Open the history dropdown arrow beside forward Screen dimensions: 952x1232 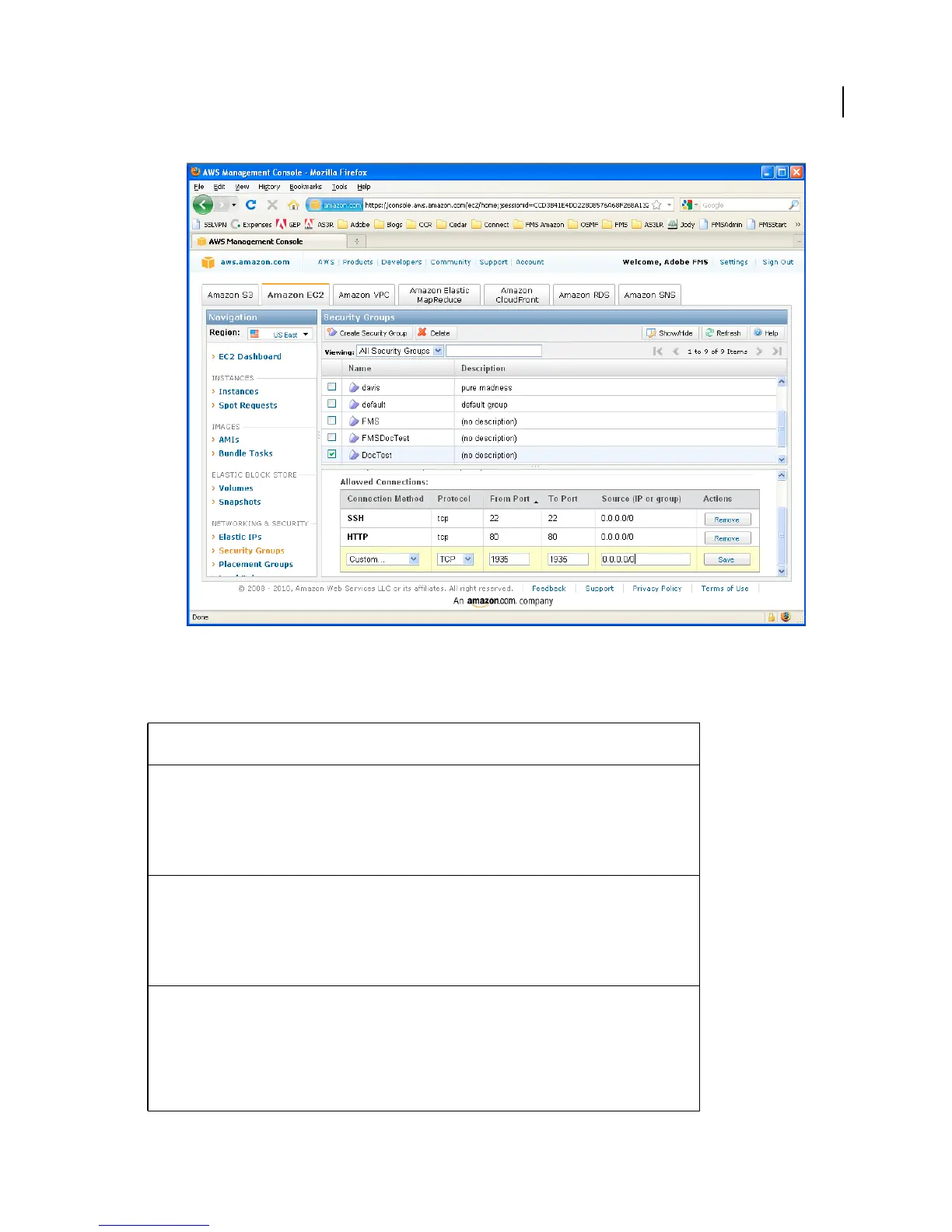point(233,205)
